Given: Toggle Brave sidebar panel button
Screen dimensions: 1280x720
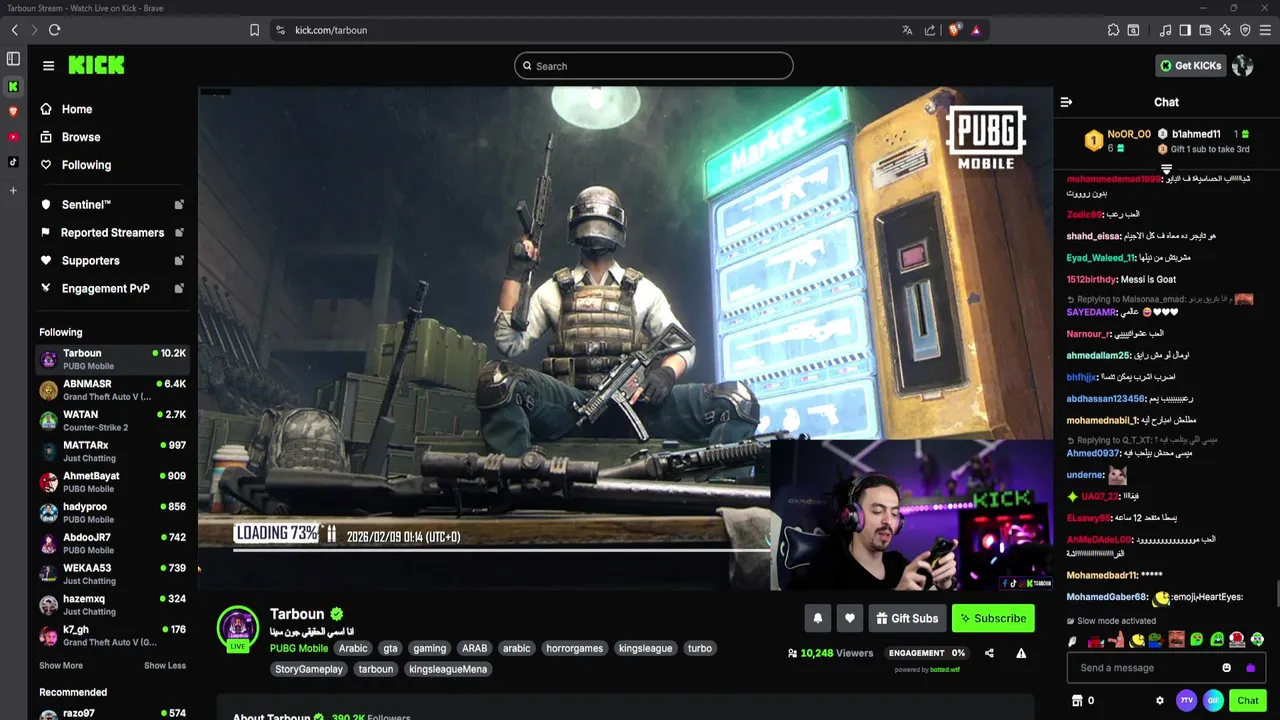Looking at the screenshot, I should (x=1185, y=30).
